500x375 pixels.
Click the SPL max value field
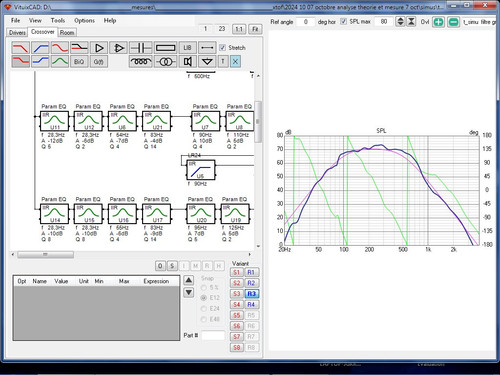[x=384, y=22]
